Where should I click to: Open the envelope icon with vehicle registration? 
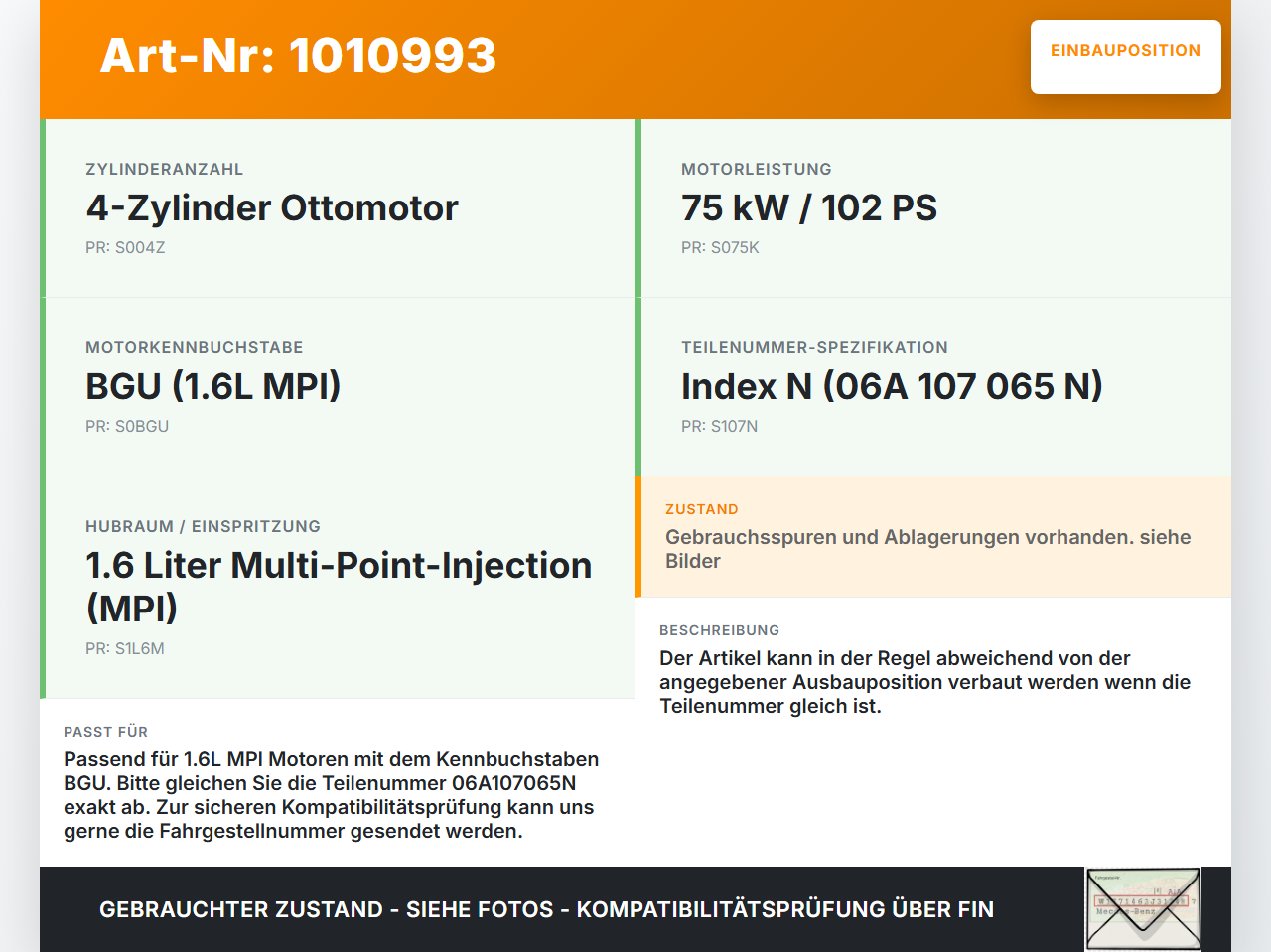click(1143, 909)
